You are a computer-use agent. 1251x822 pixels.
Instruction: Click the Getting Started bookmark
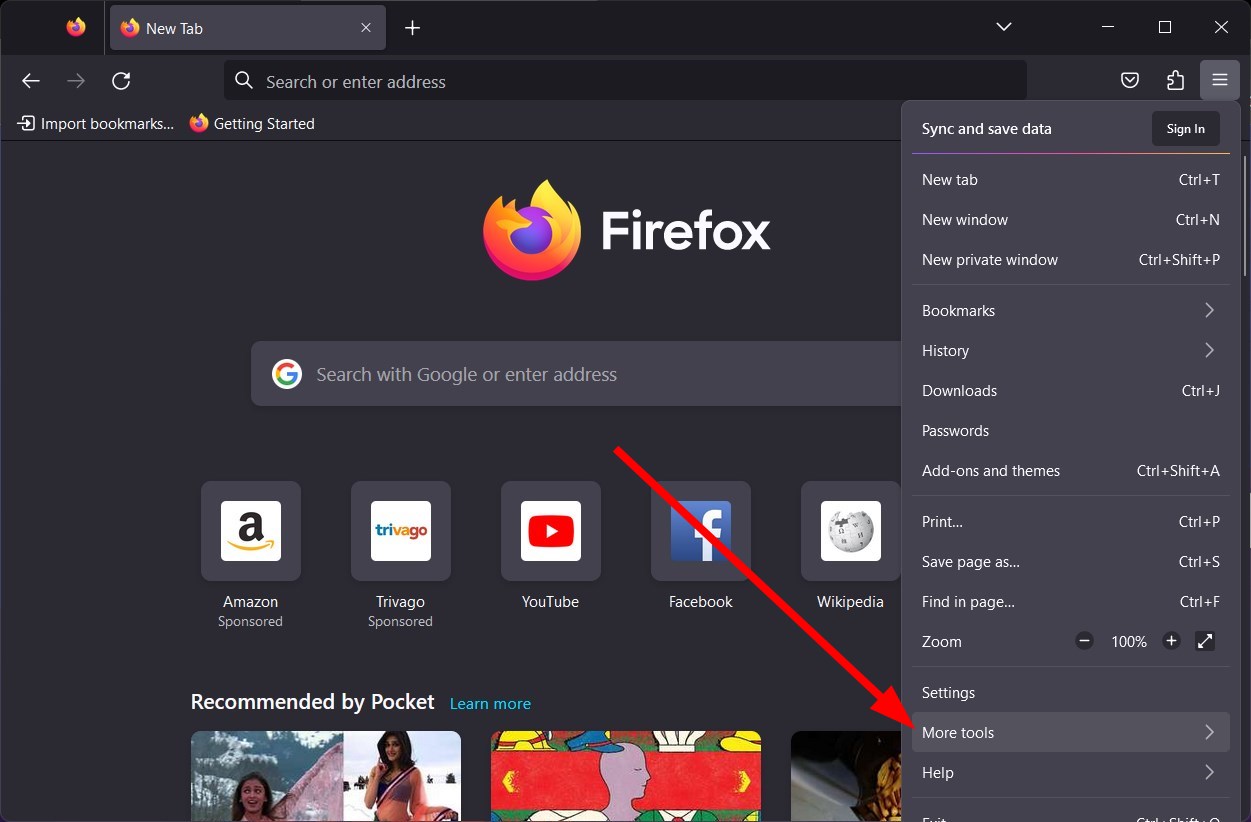pyautogui.click(x=252, y=123)
